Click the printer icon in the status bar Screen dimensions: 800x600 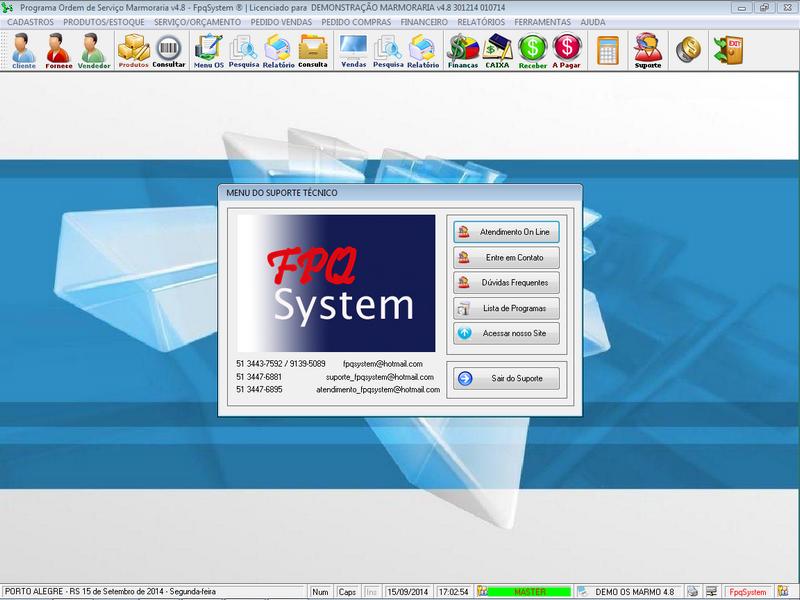point(692,592)
